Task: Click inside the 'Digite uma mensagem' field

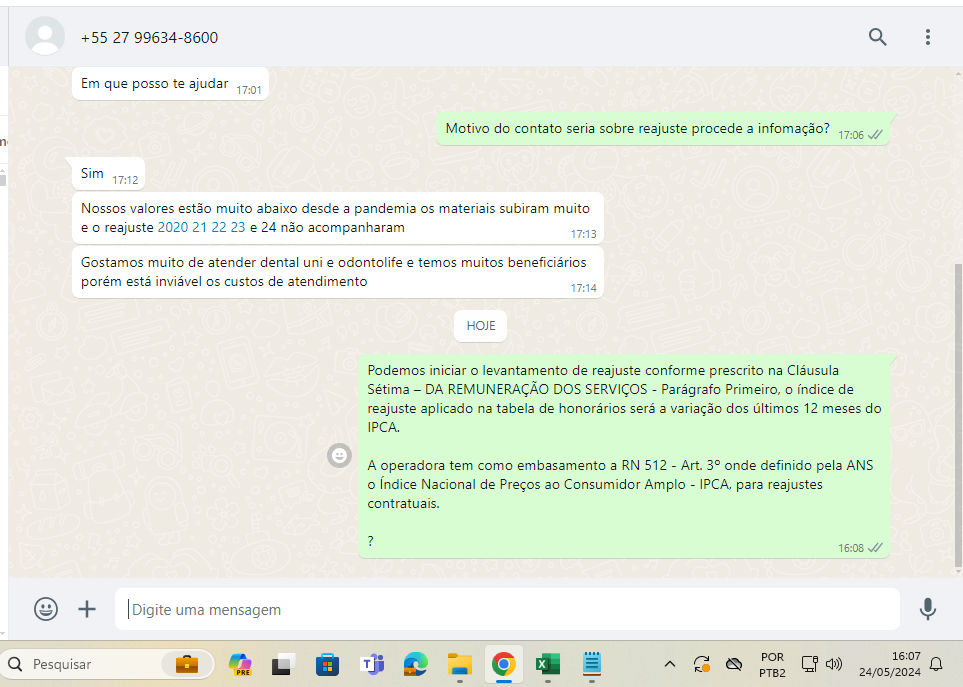Action: pyautogui.click(x=507, y=609)
